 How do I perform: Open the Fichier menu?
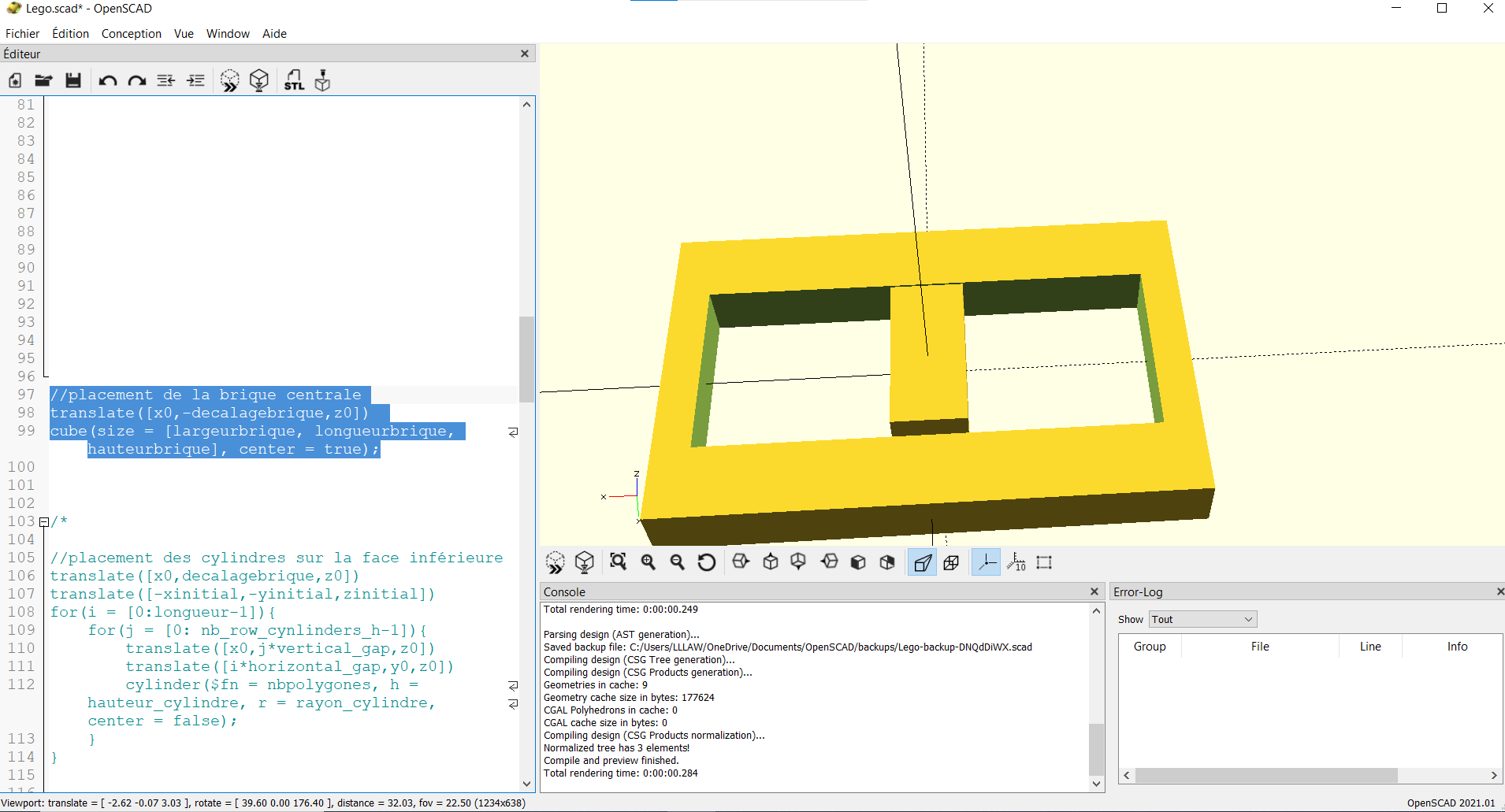pyautogui.click(x=22, y=34)
